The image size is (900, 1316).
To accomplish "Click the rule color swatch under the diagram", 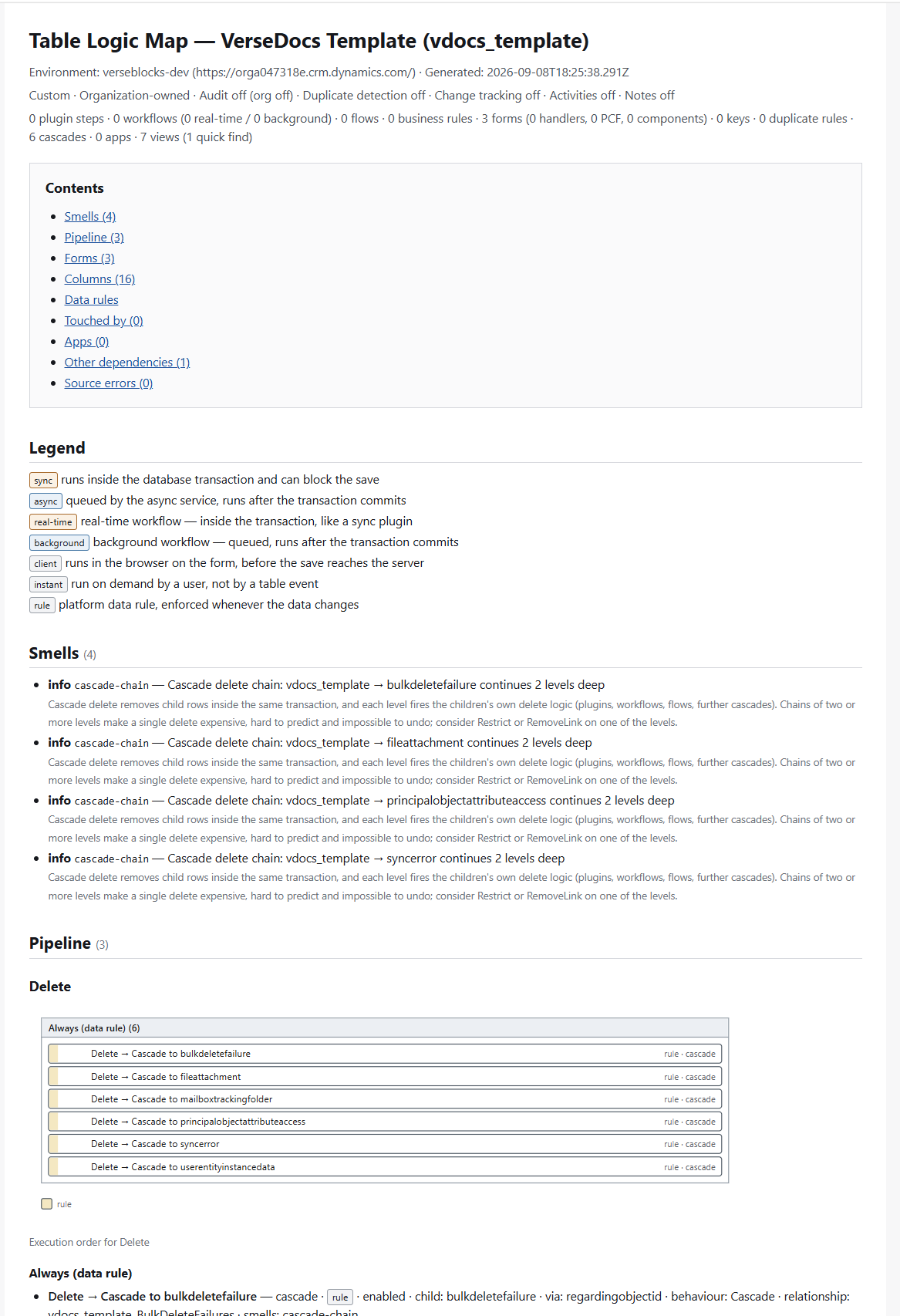I will (47, 1204).
